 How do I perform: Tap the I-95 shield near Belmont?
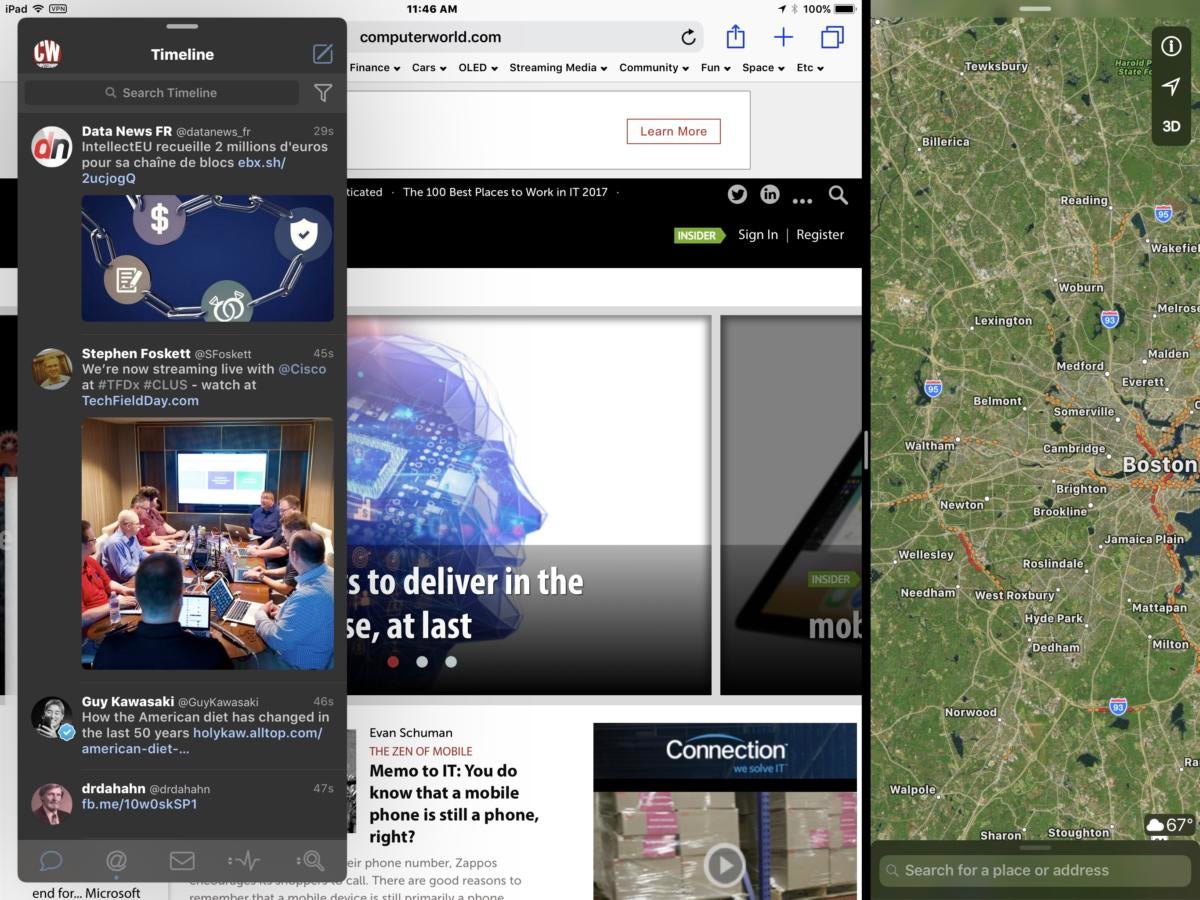click(933, 389)
